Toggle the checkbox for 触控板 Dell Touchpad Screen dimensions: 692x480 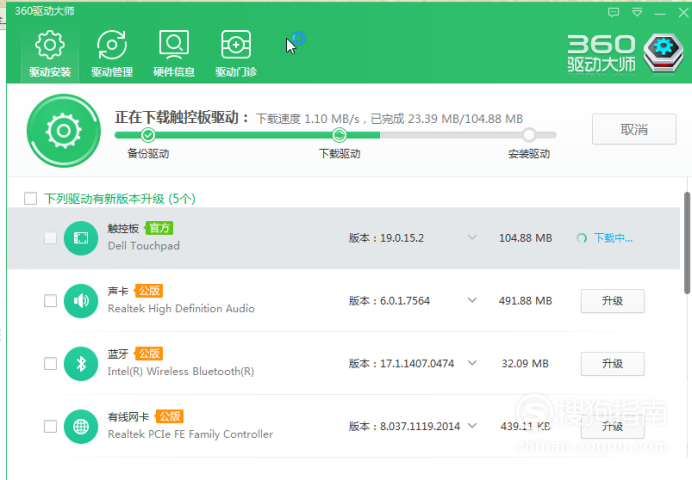[50, 238]
